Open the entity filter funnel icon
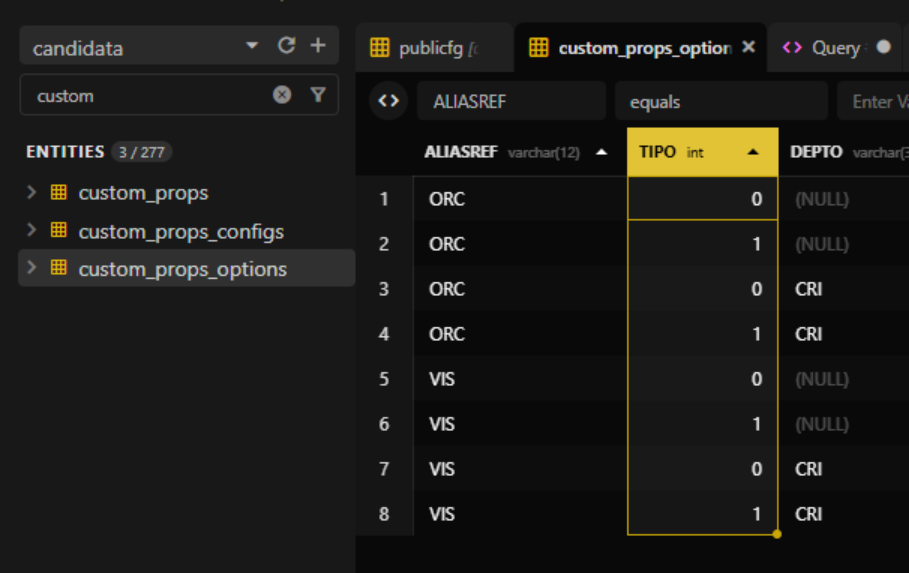Image resolution: width=909 pixels, height=573 pixels. (x=318, y=95)
